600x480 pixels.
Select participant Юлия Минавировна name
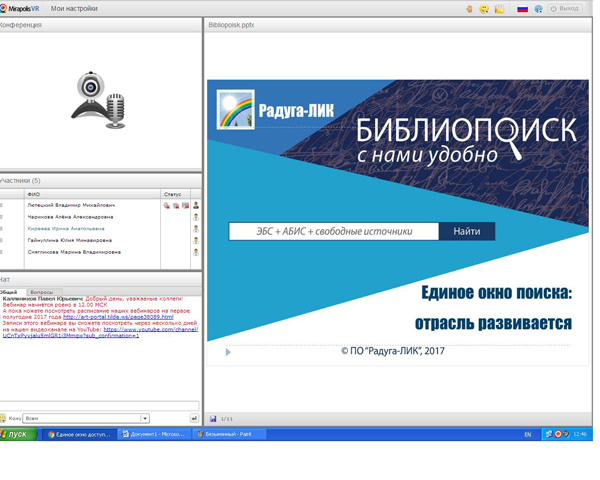(x=70, y=240)
